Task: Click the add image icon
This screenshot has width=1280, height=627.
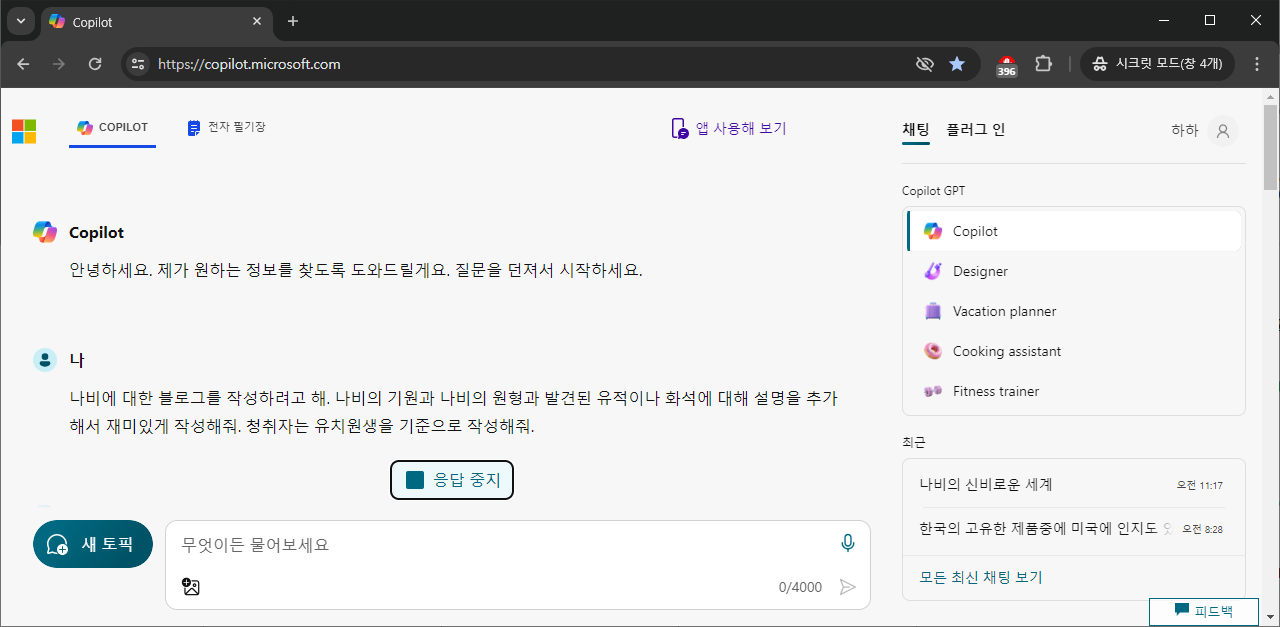Action: click(191, 587)
